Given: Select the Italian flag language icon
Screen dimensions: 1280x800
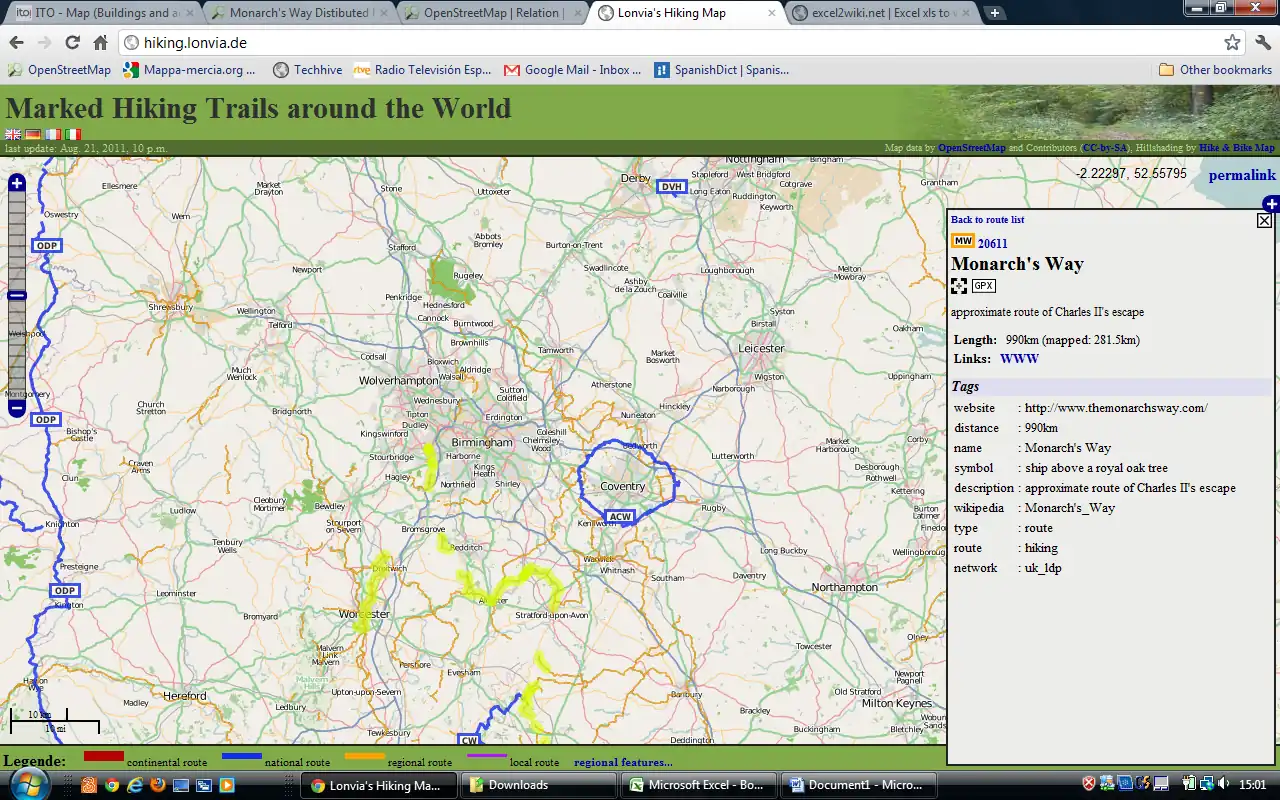Looking at the screenshot, I should point(73,134).
